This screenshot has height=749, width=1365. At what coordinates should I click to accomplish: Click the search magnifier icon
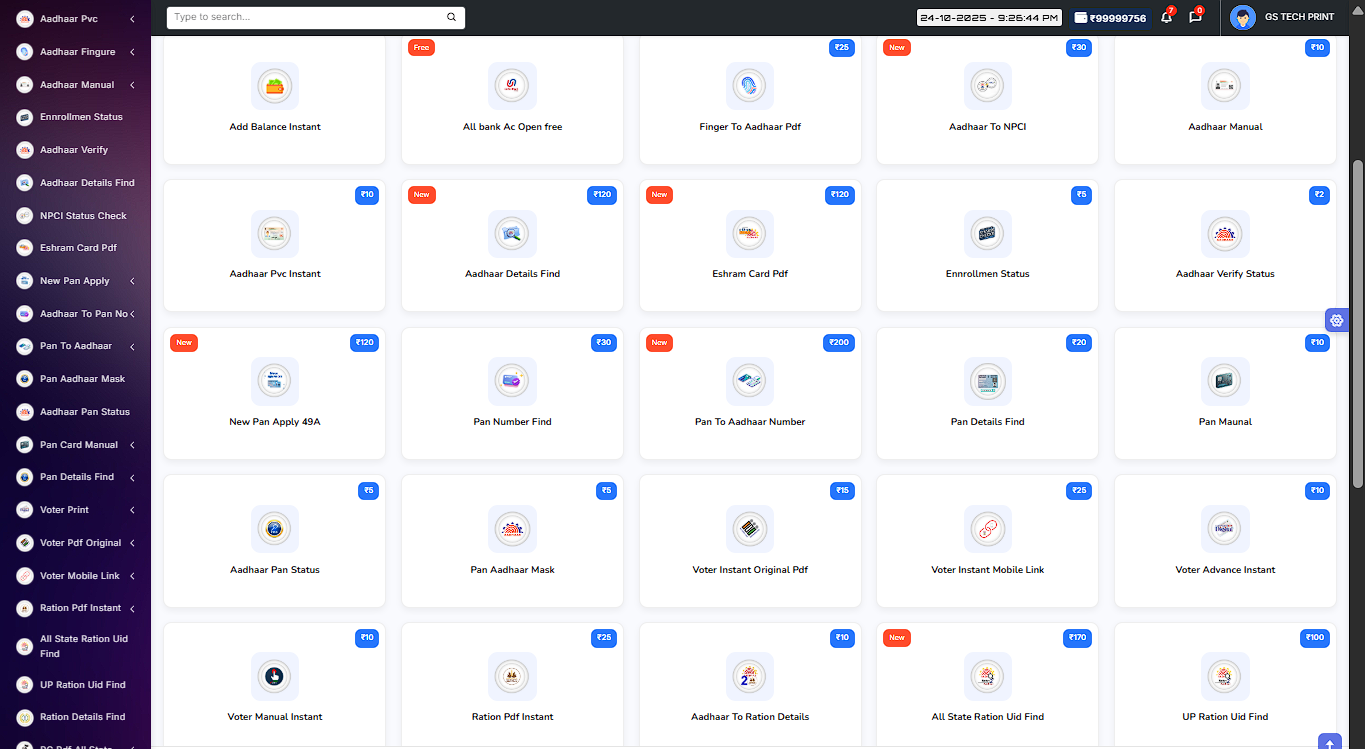point(451,18)
